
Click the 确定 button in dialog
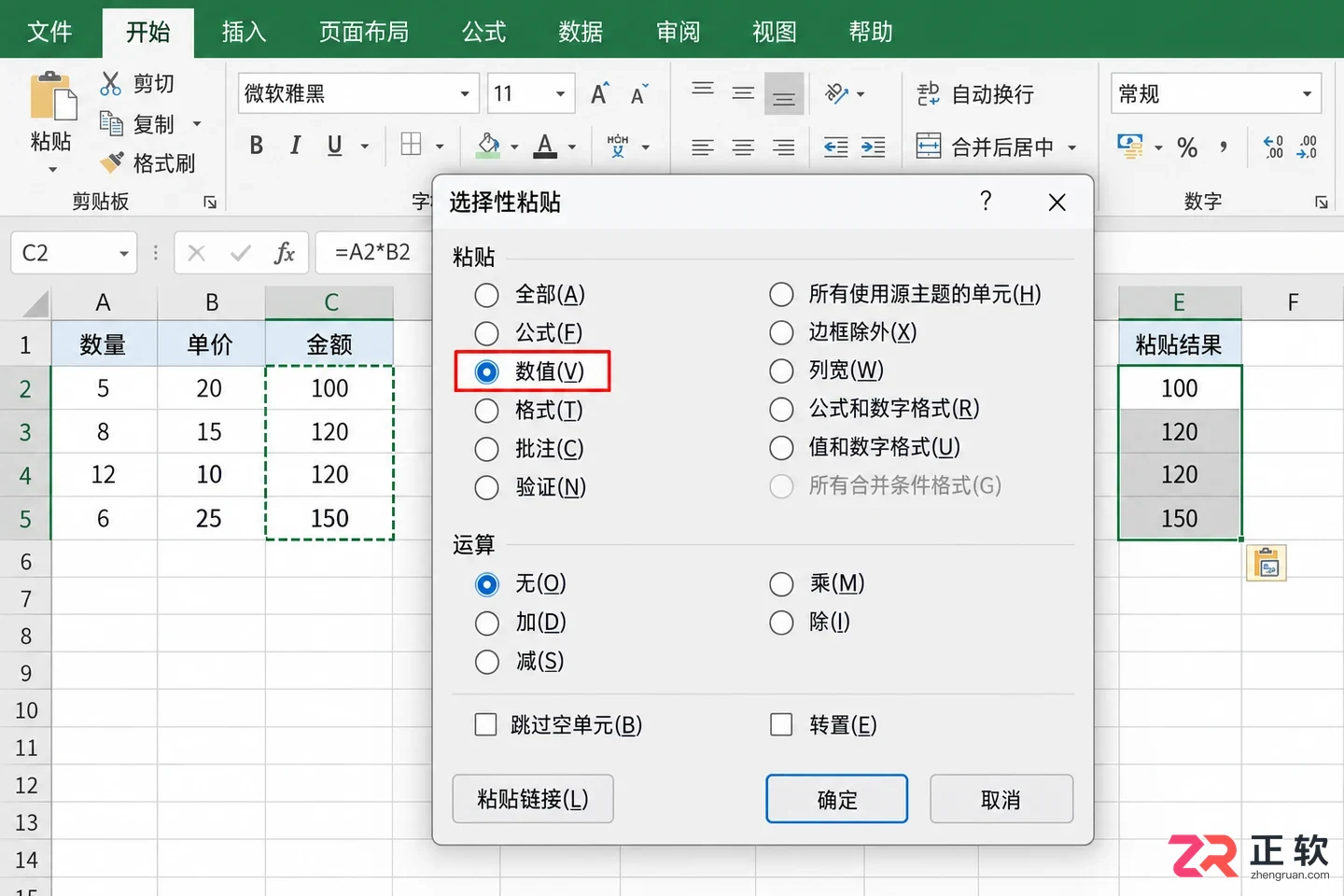[836, 800]
